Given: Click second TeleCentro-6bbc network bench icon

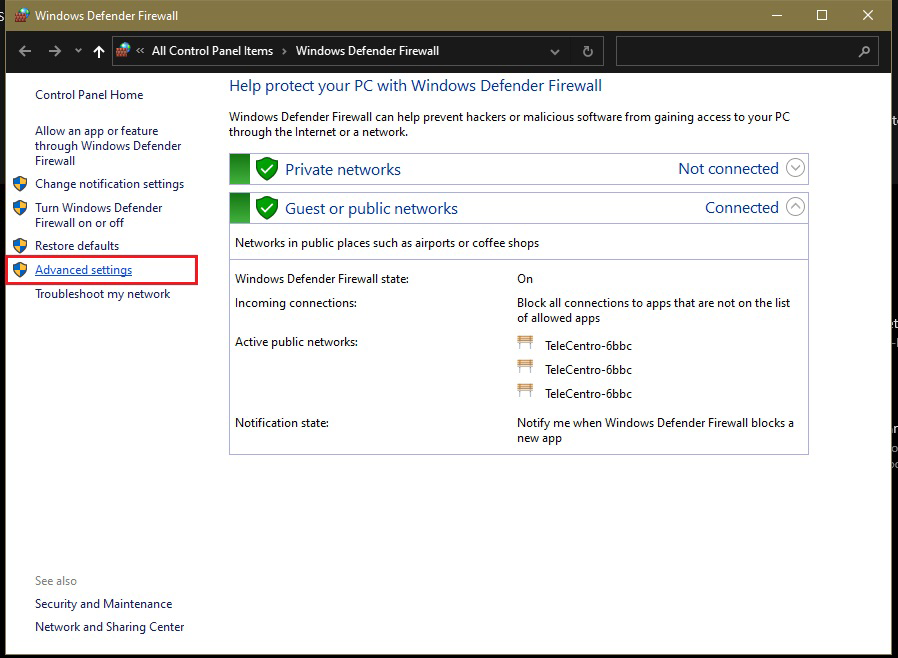Looking at the screenshot, I should click(525, 367).
